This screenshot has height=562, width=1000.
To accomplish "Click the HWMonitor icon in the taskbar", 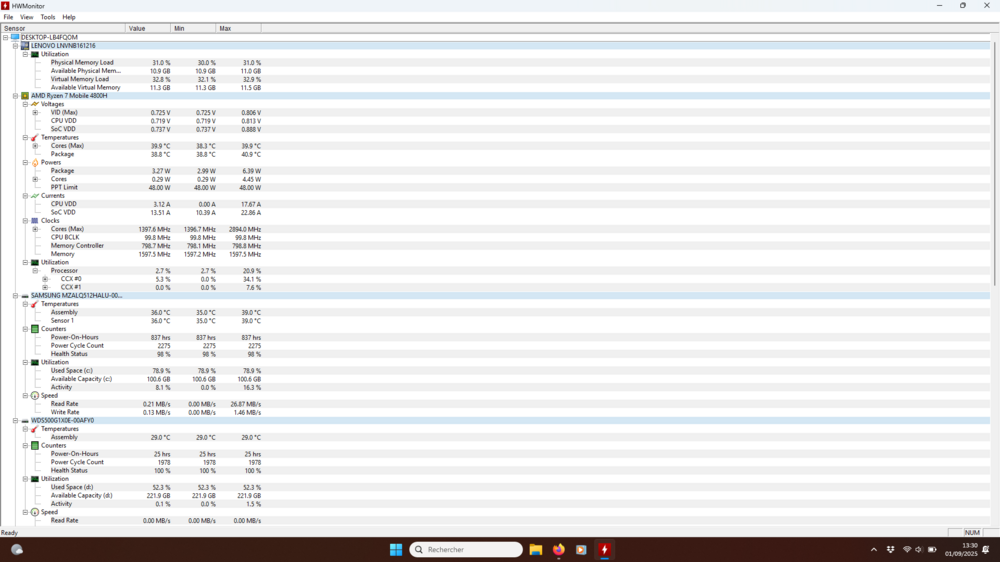I will 603,550.
